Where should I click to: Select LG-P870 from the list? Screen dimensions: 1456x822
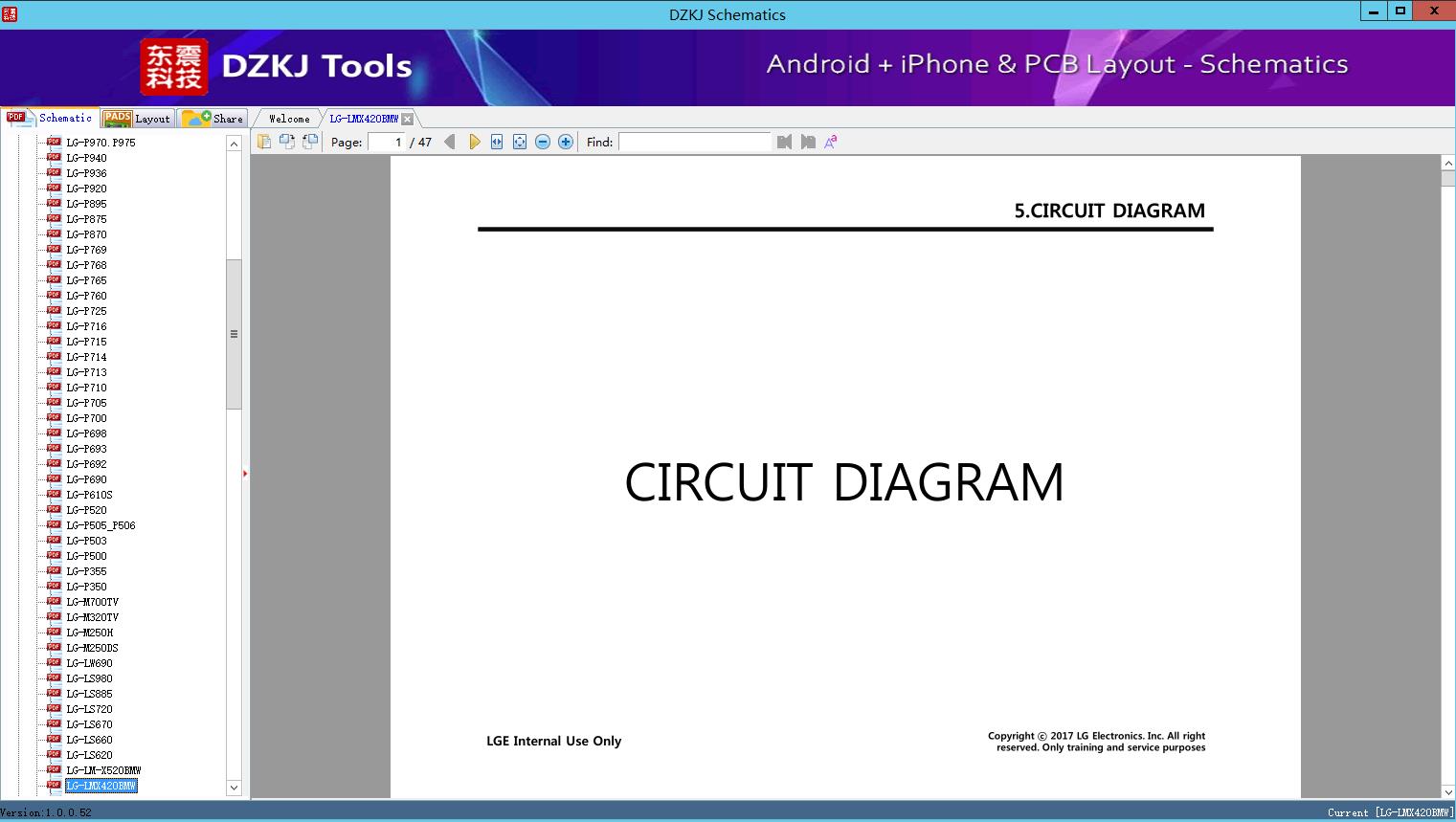pyautogui.click(x=86, y=234)
